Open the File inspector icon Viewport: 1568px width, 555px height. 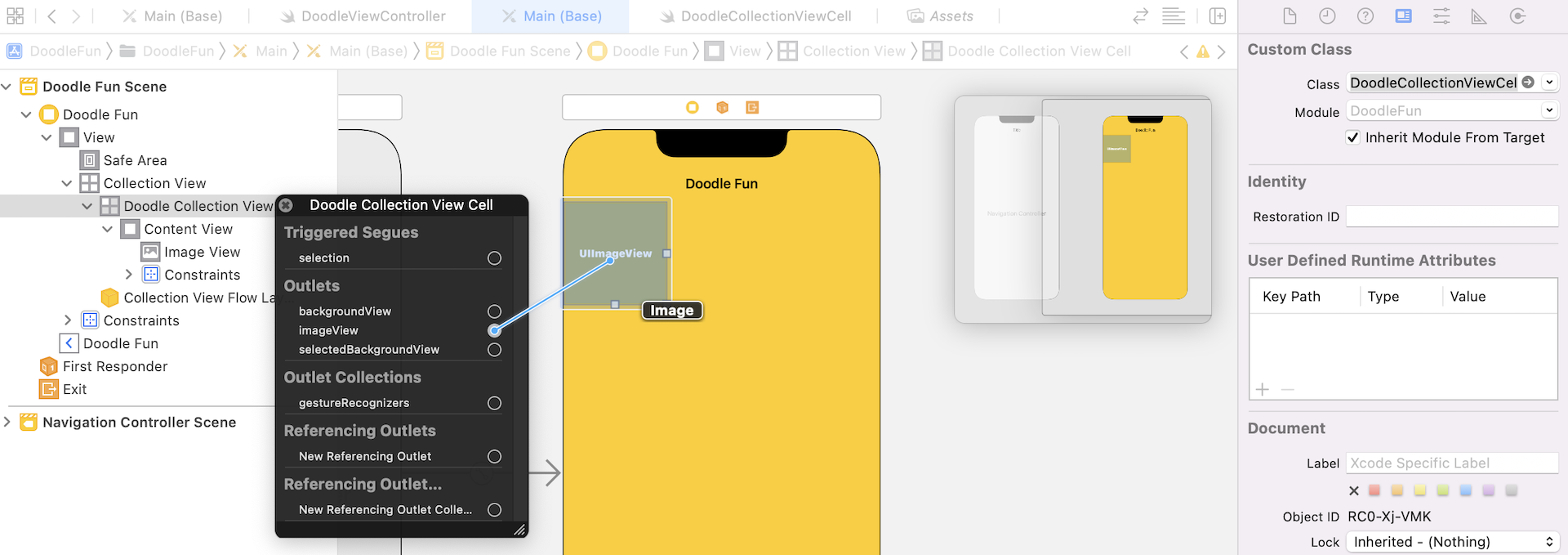point(1290,16)
